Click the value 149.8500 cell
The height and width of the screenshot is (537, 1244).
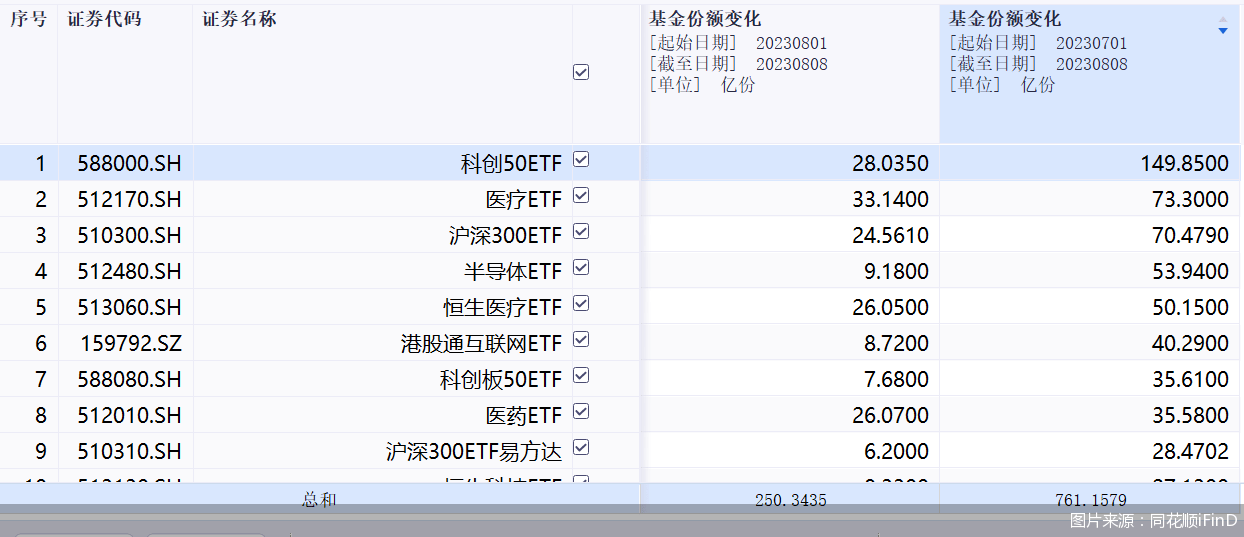[x=1183, y=164]
